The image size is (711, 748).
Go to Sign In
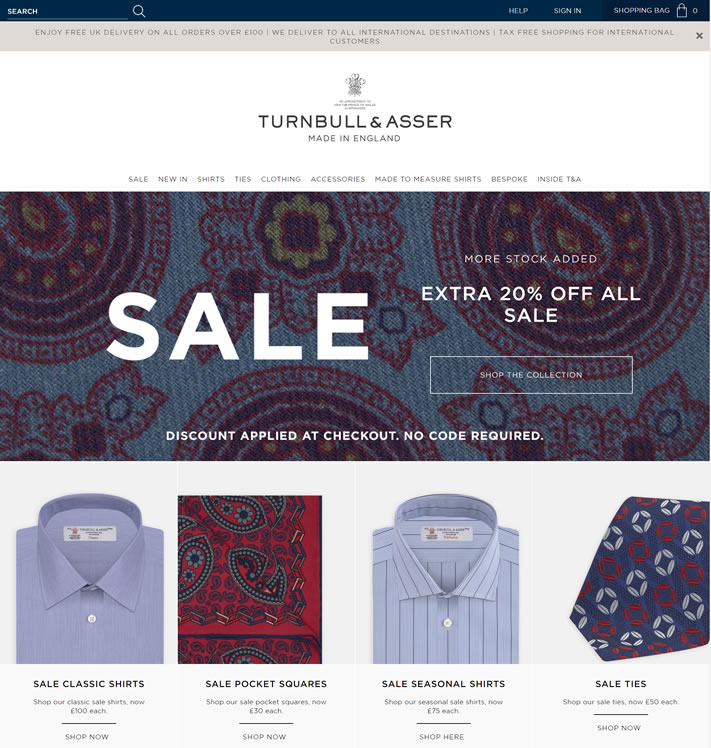pyautogui.click(x=567, y=10)
